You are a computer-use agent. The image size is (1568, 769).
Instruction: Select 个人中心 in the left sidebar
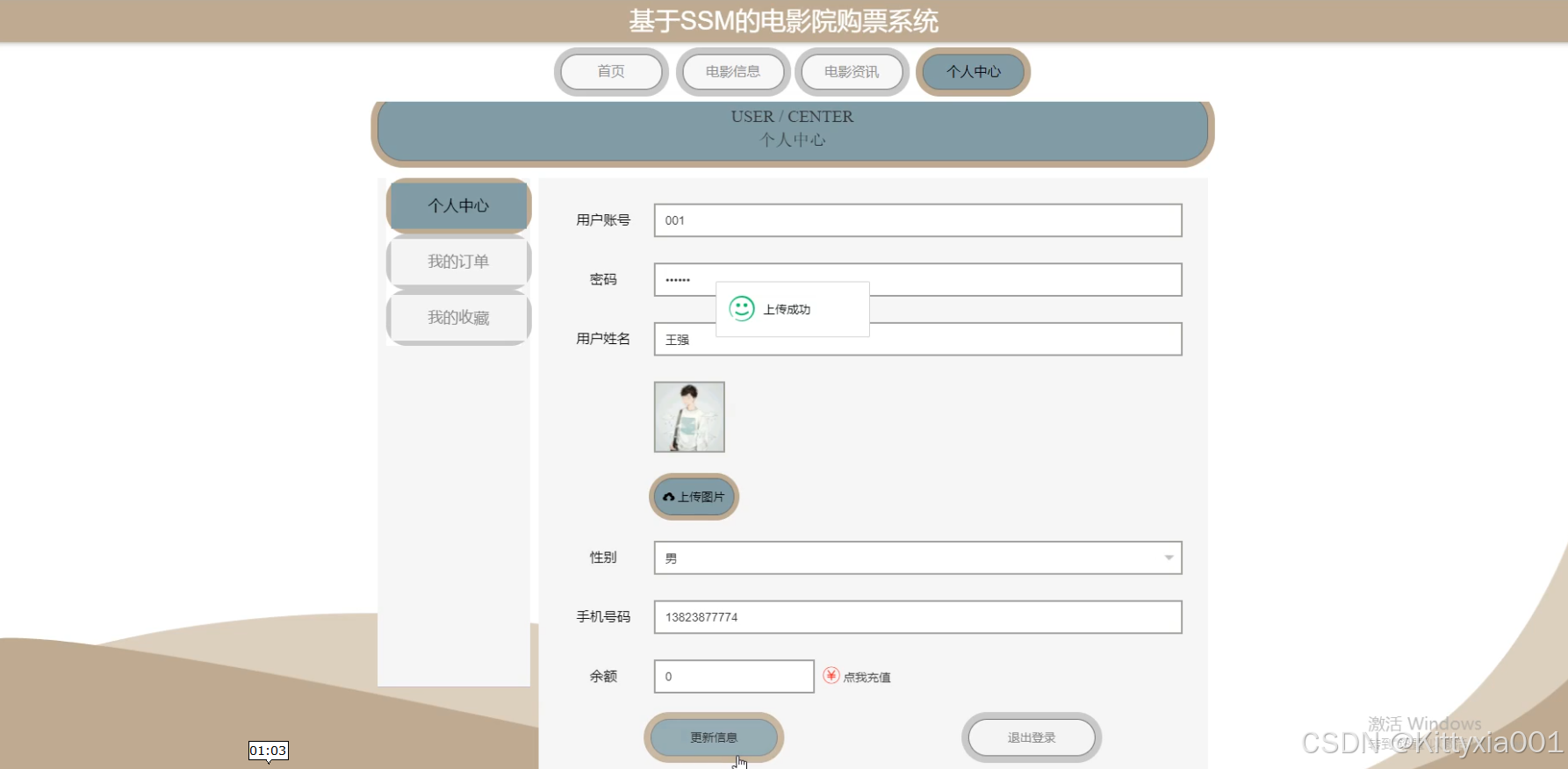coord(458,205)
